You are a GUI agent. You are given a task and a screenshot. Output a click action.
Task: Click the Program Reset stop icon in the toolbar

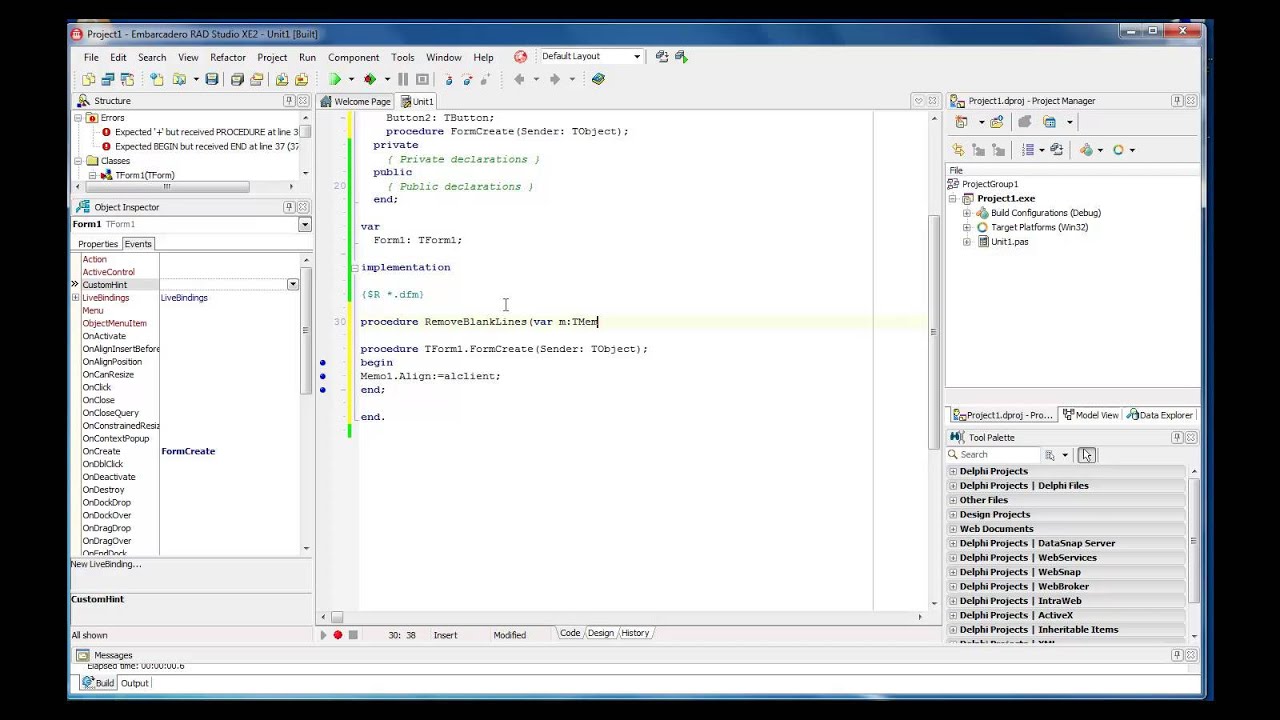click(422, 79)
